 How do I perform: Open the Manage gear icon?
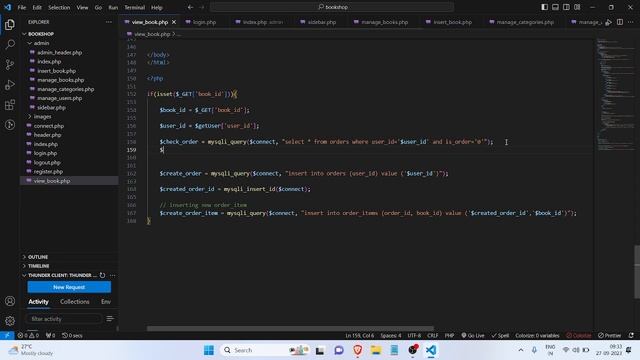[x=10, y=321]
